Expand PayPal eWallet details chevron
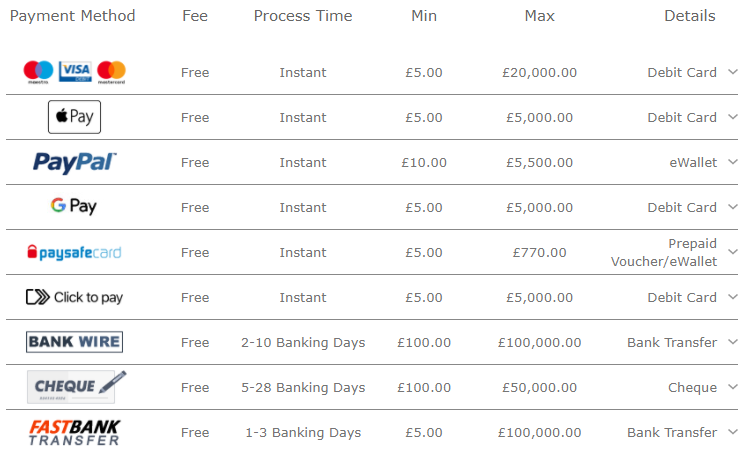 point(732,162)
